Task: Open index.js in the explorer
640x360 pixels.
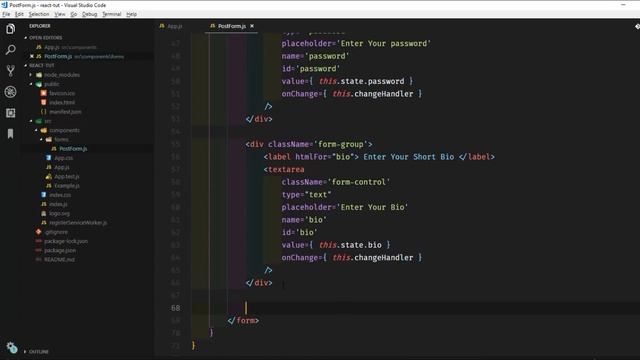Action: pyautogui.click(x=58, y=204)
